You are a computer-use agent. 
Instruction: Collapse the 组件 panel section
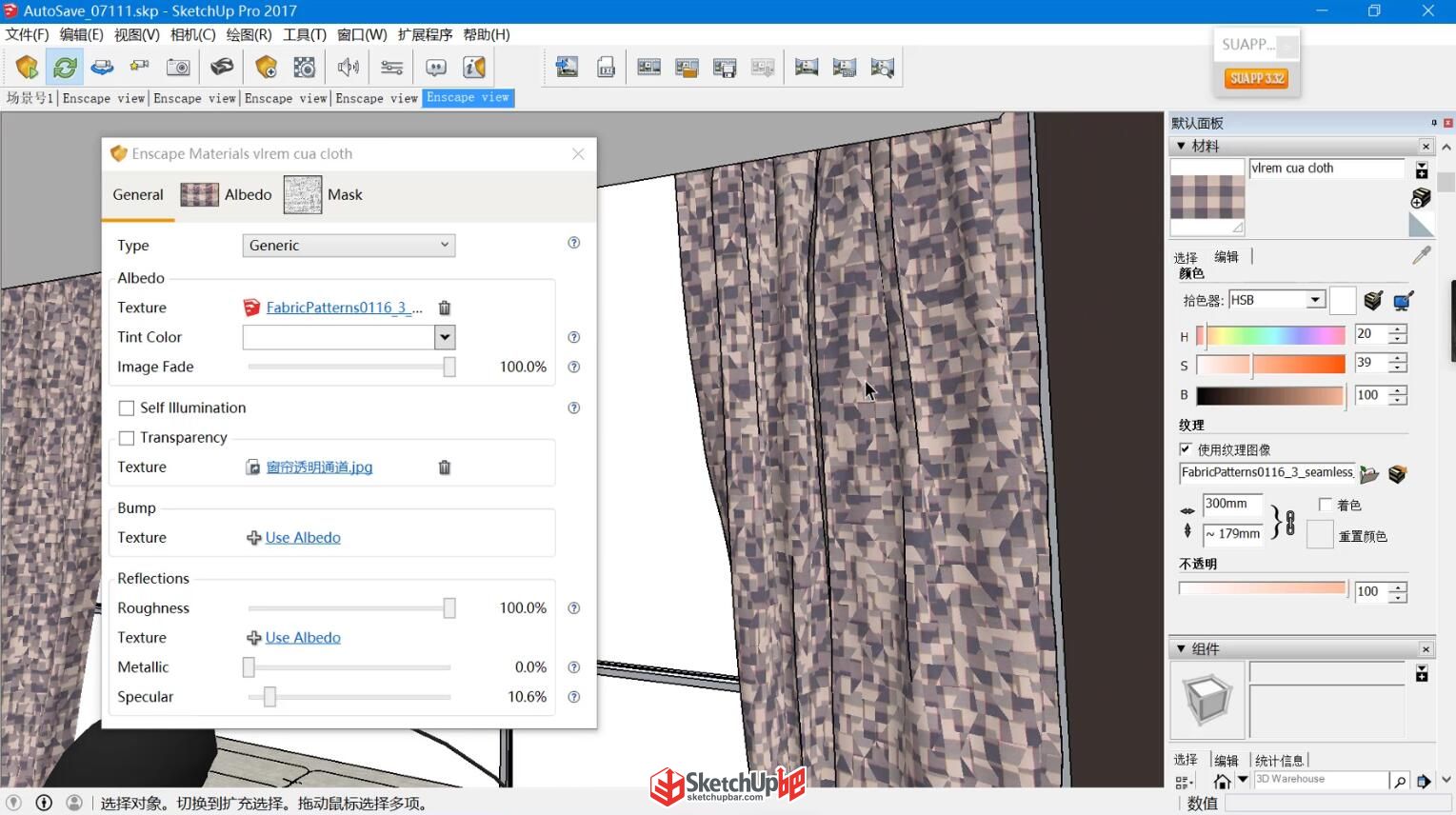(1181, 648)
